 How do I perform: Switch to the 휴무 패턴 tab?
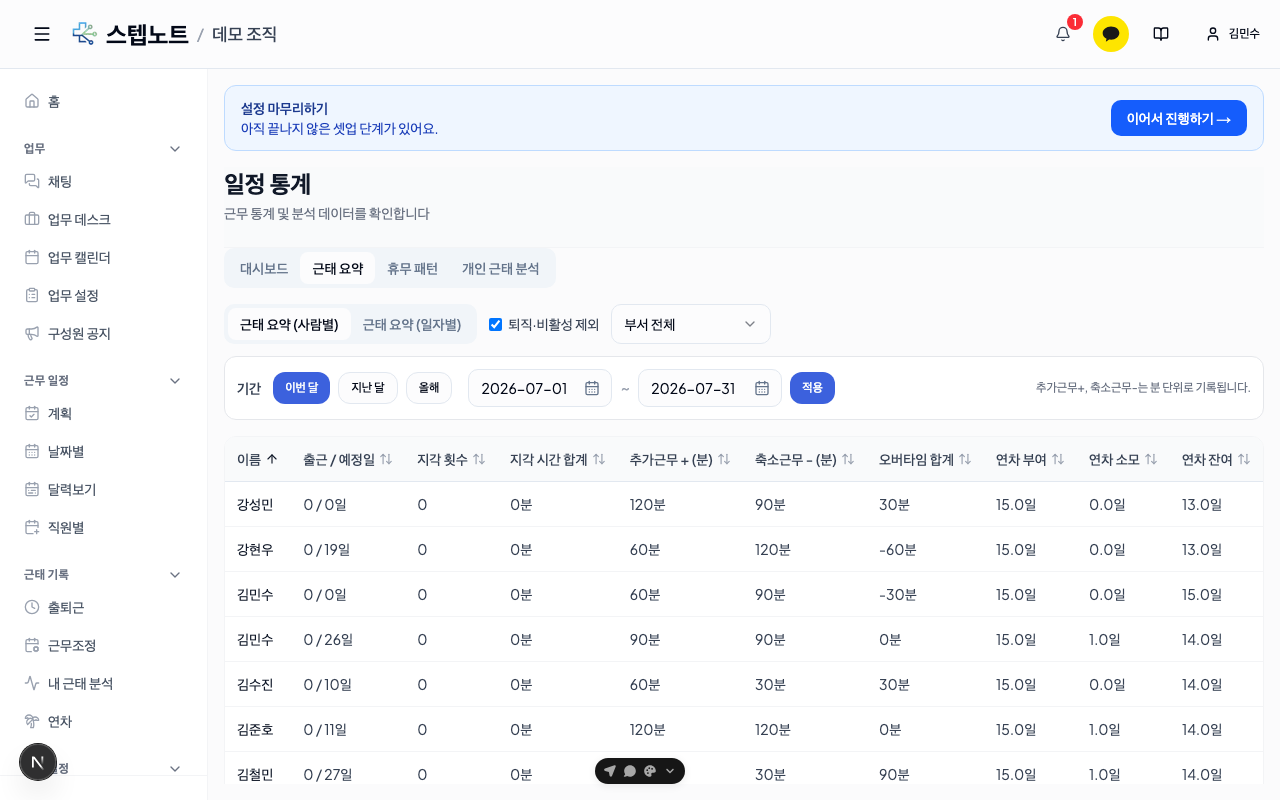coord(412,268)
